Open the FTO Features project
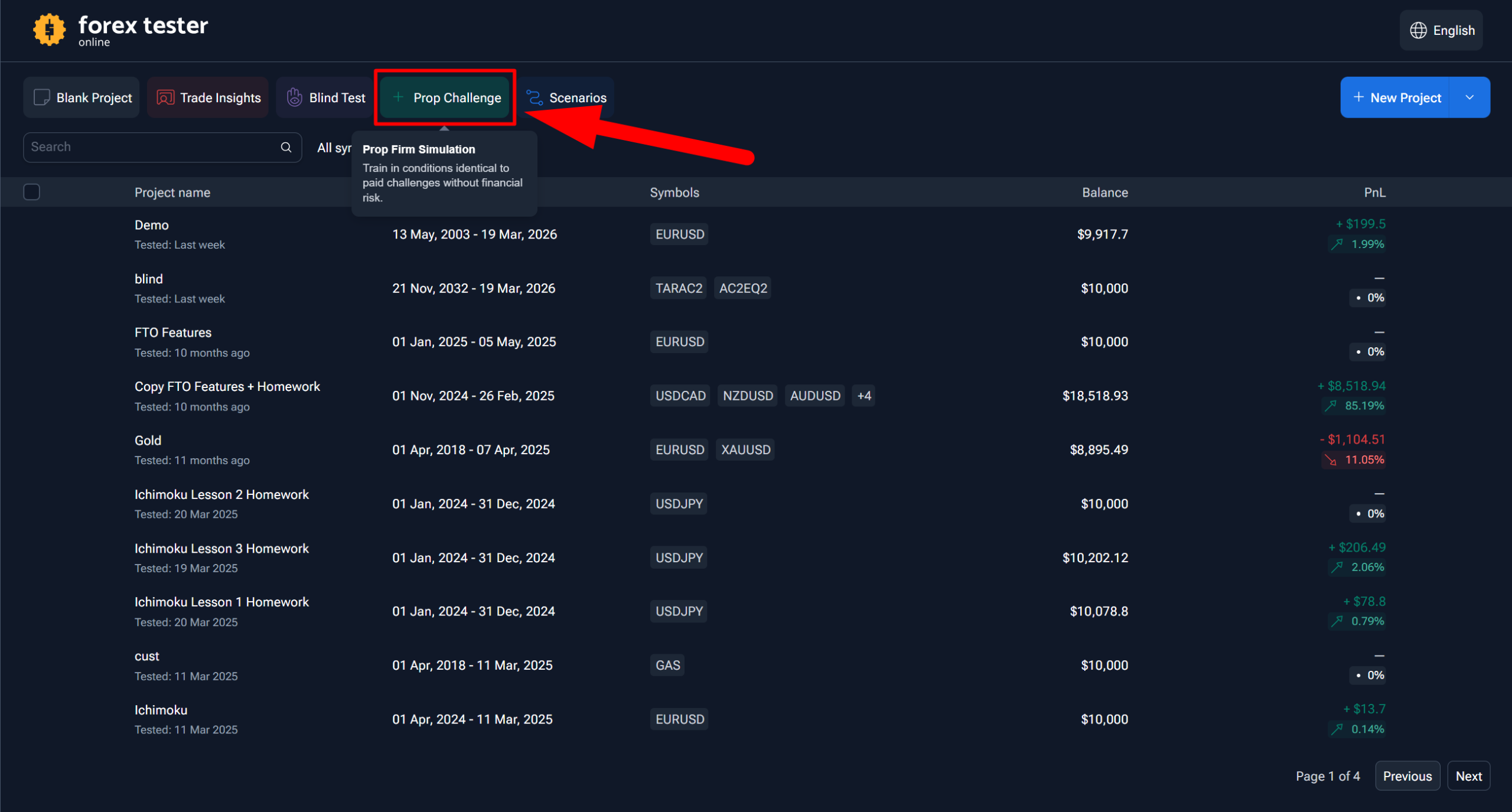Image resolution: width=1512 pixels, height=812 pixels. coord(173,332)
